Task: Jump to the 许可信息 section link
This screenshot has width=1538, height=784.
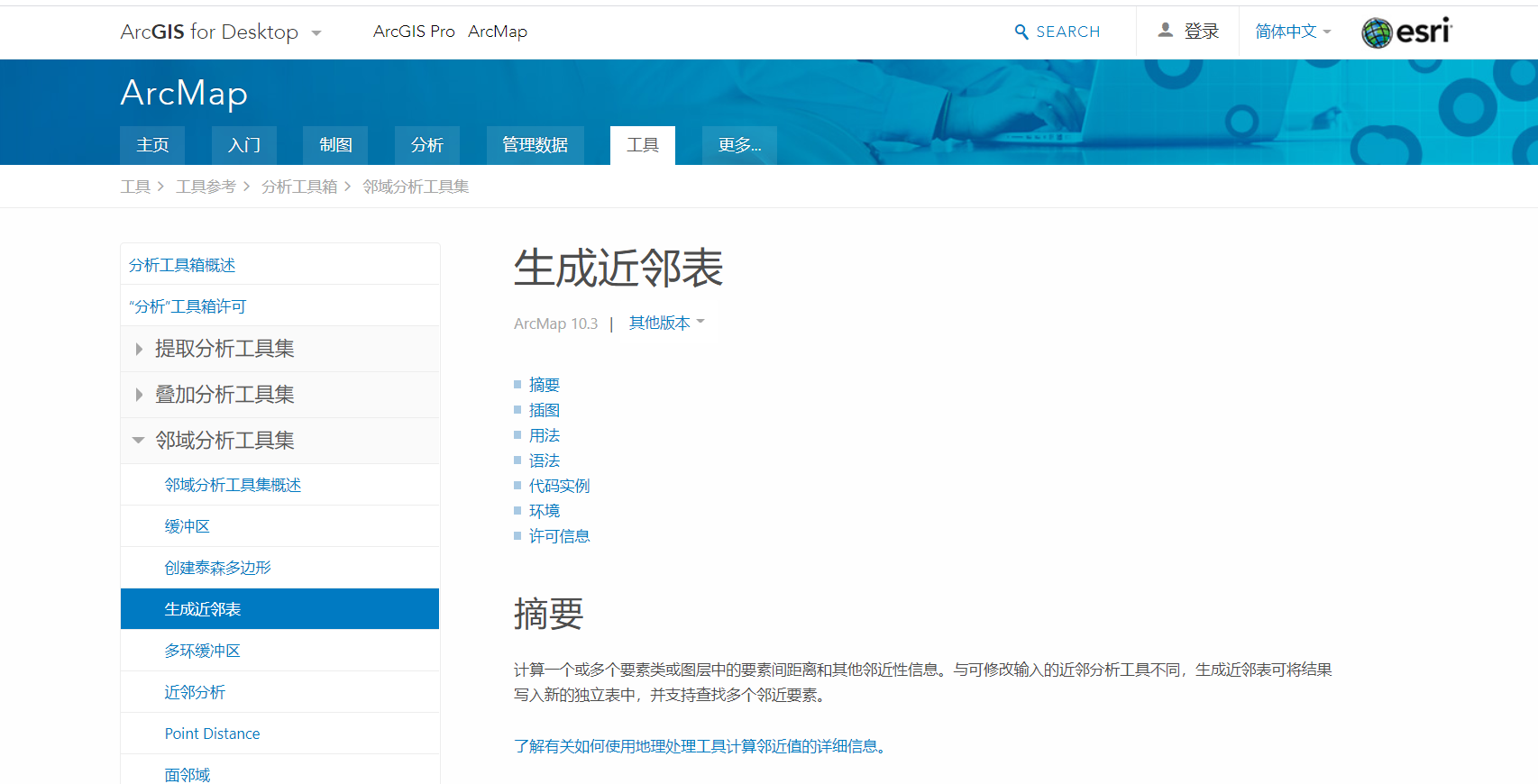Action: [x=559, y=536]
